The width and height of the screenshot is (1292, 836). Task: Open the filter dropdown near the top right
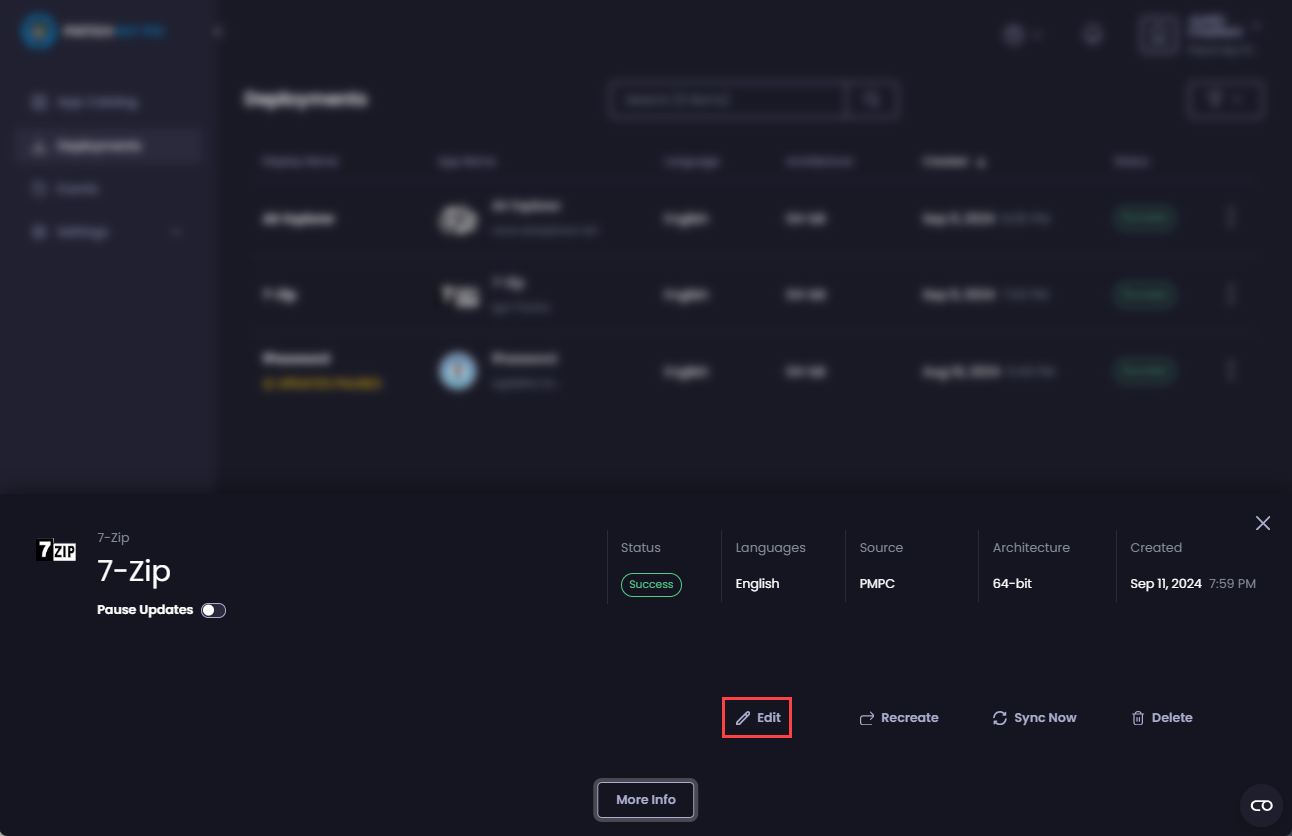coord(1225,99)
